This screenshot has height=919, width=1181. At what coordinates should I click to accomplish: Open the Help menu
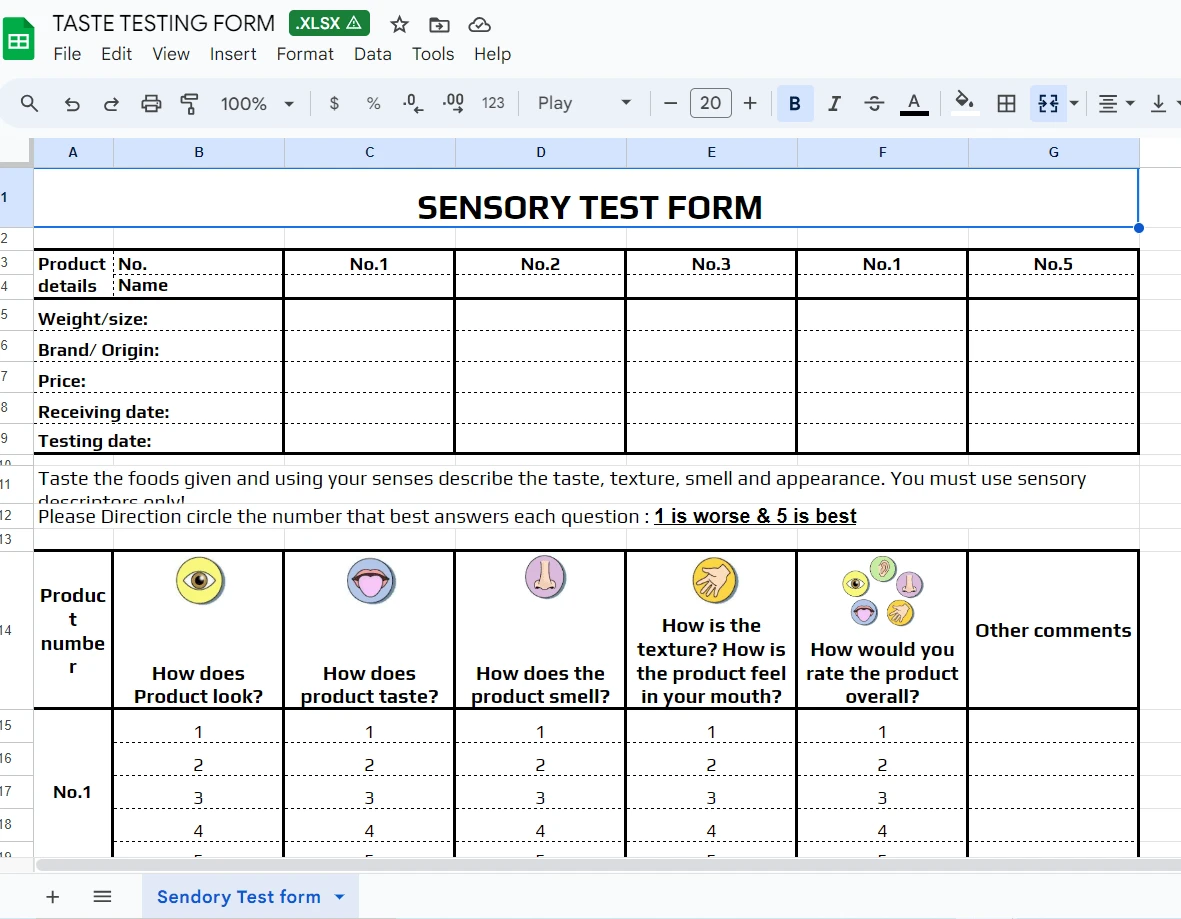tap(492, 54)
